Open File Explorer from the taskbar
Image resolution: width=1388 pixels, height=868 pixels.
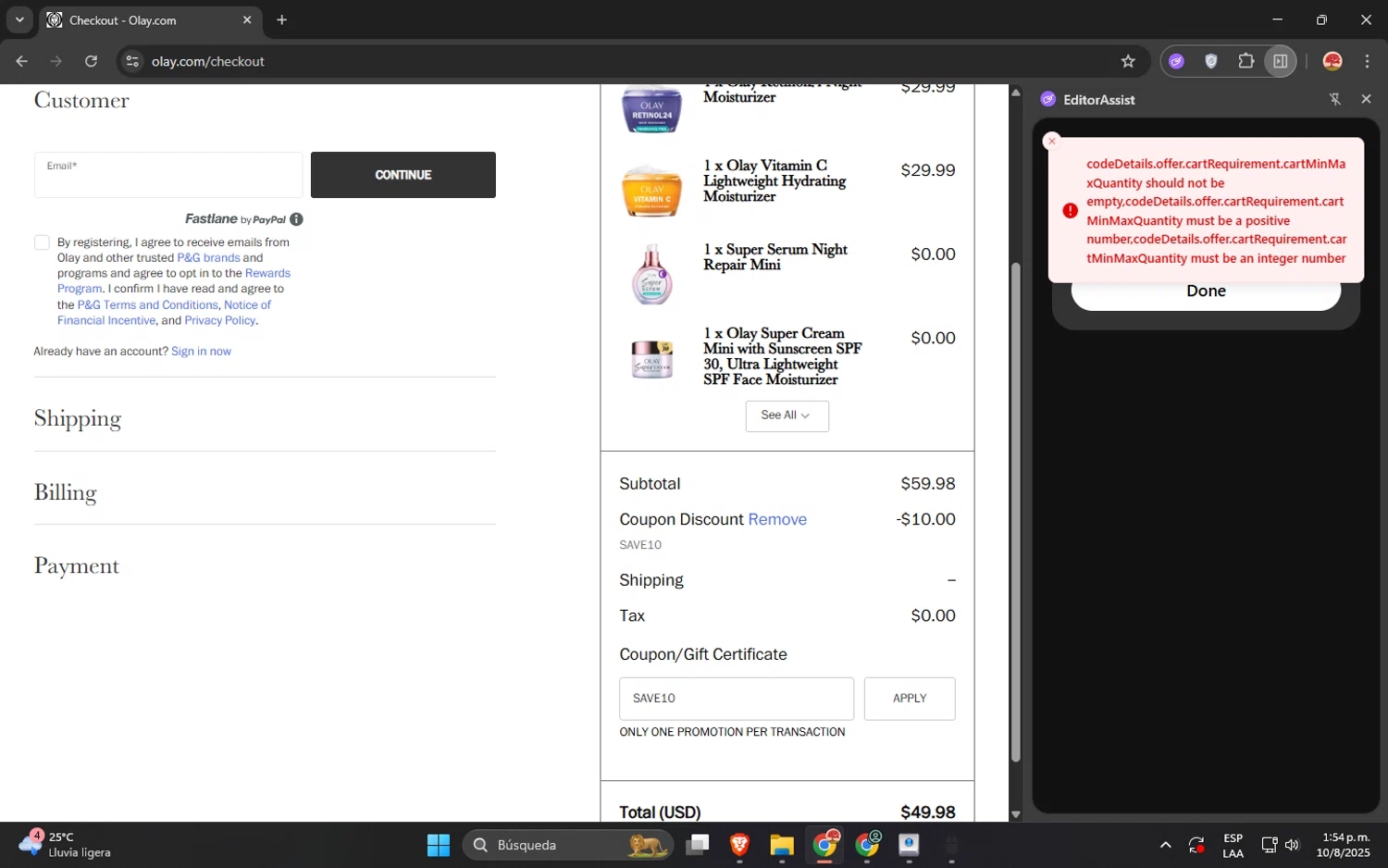pos(782,845)
